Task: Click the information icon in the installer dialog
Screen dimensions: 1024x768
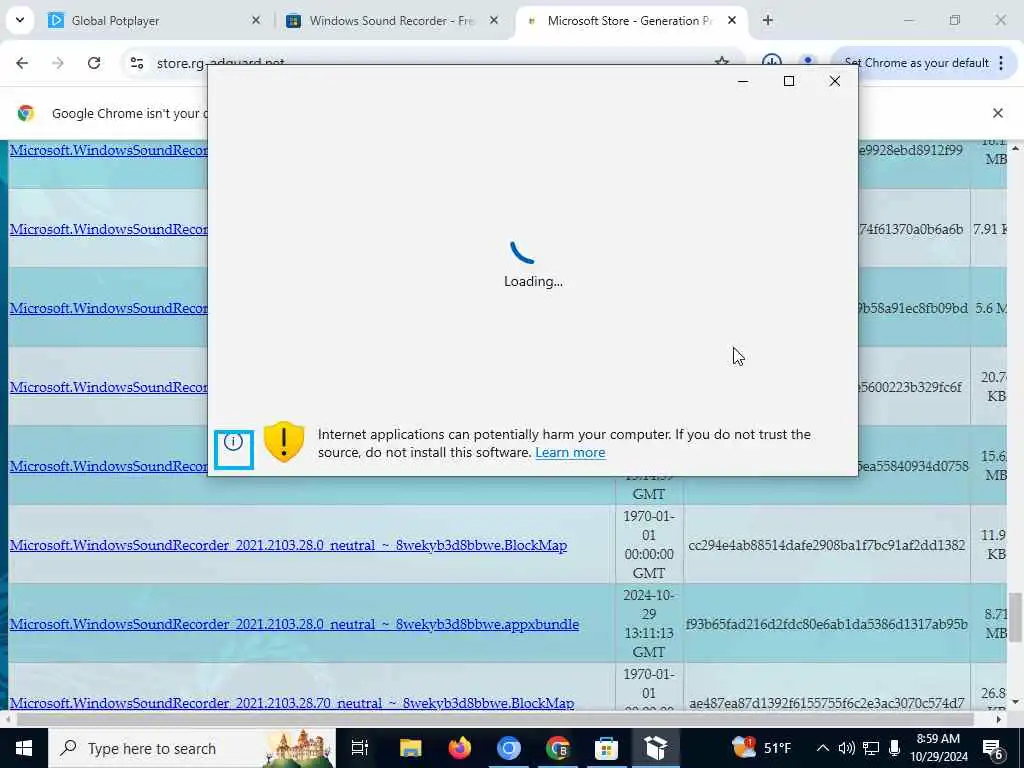Action: (x=233, y=442)
